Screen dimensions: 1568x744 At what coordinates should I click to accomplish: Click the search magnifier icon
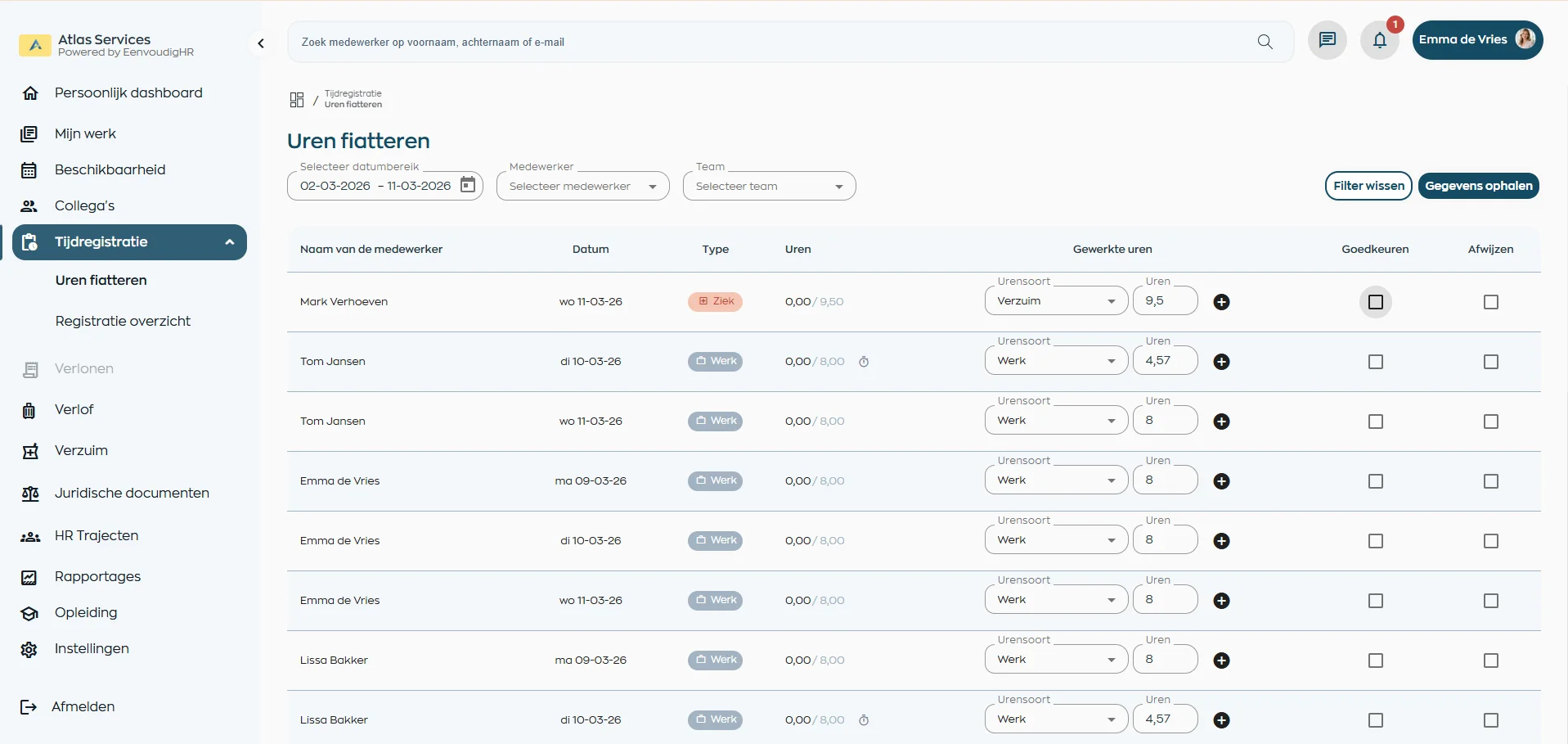(1265, 42)
